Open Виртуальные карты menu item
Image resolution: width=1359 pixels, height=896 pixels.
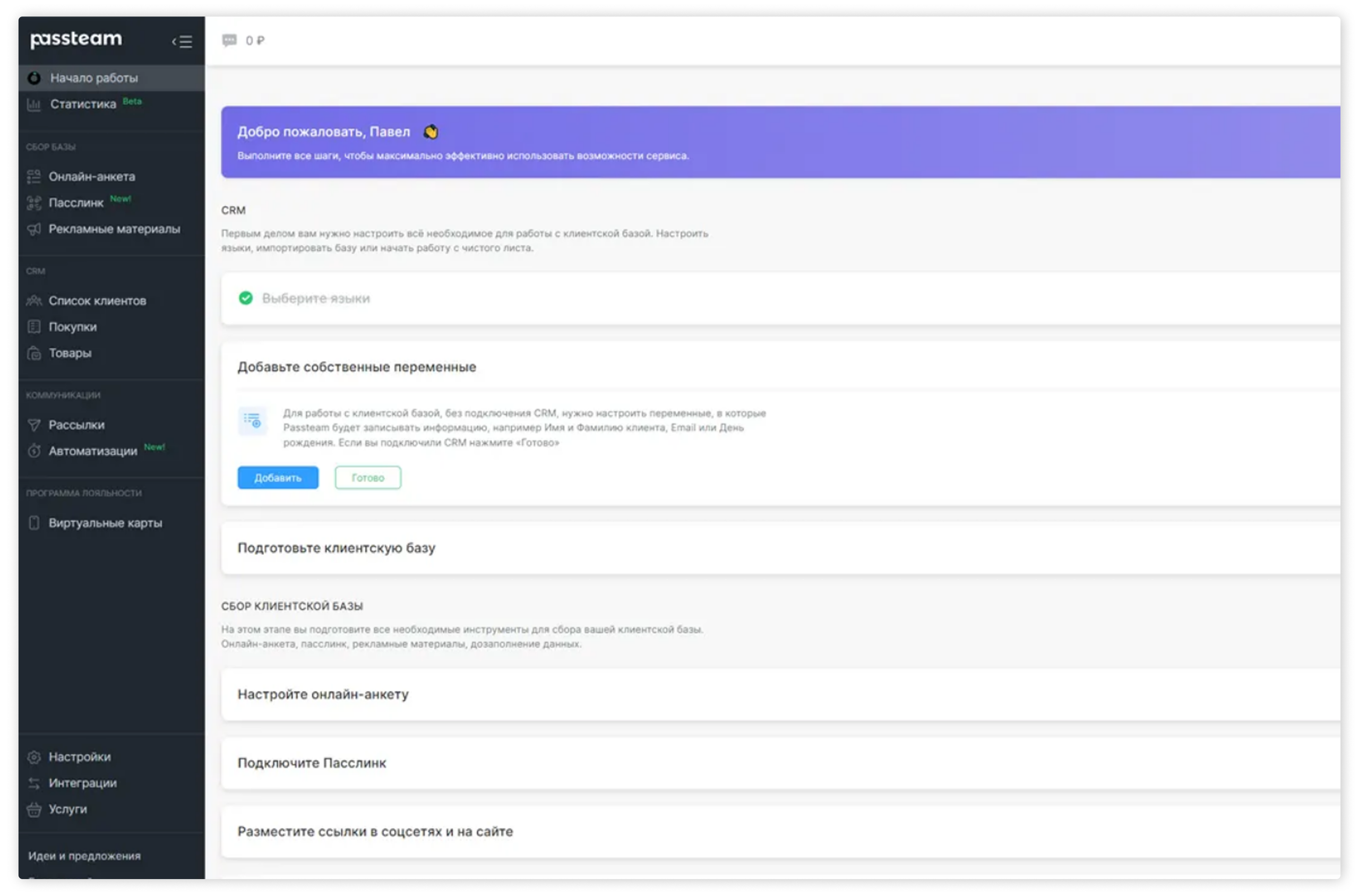tap(105, 523)
